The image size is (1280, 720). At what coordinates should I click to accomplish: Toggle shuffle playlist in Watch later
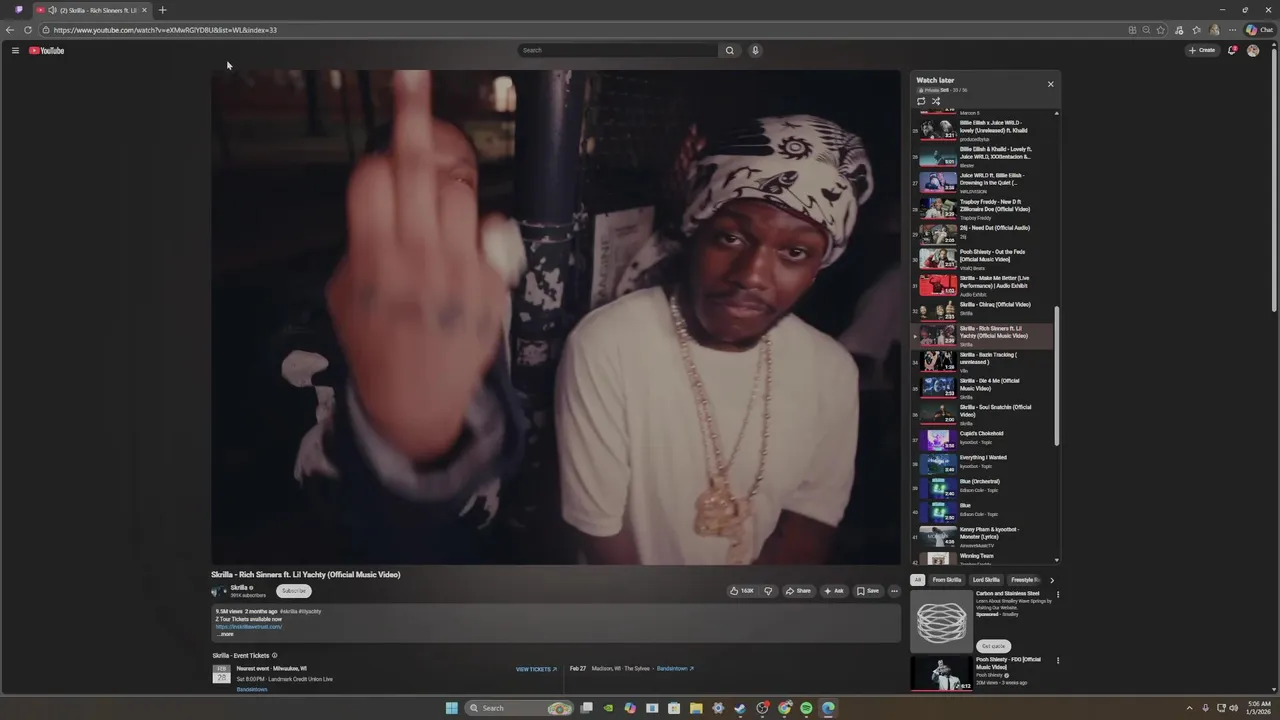936,101
